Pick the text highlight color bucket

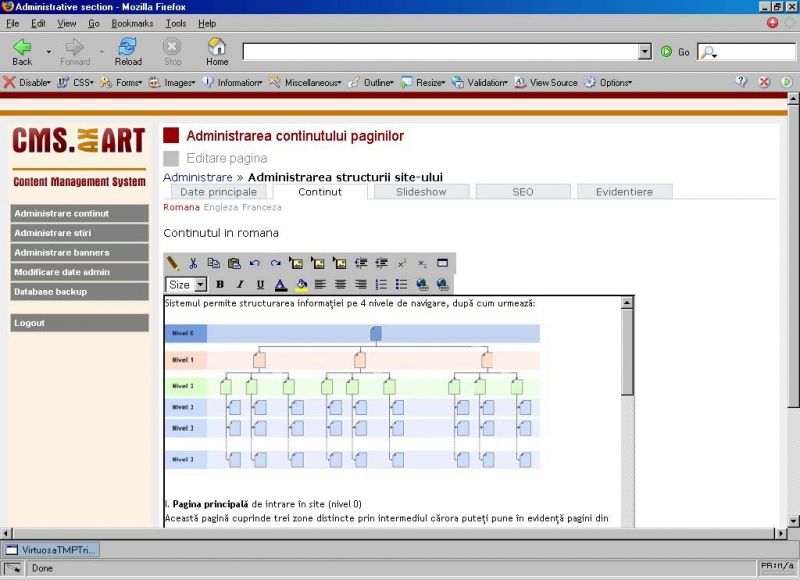(301, 285)
